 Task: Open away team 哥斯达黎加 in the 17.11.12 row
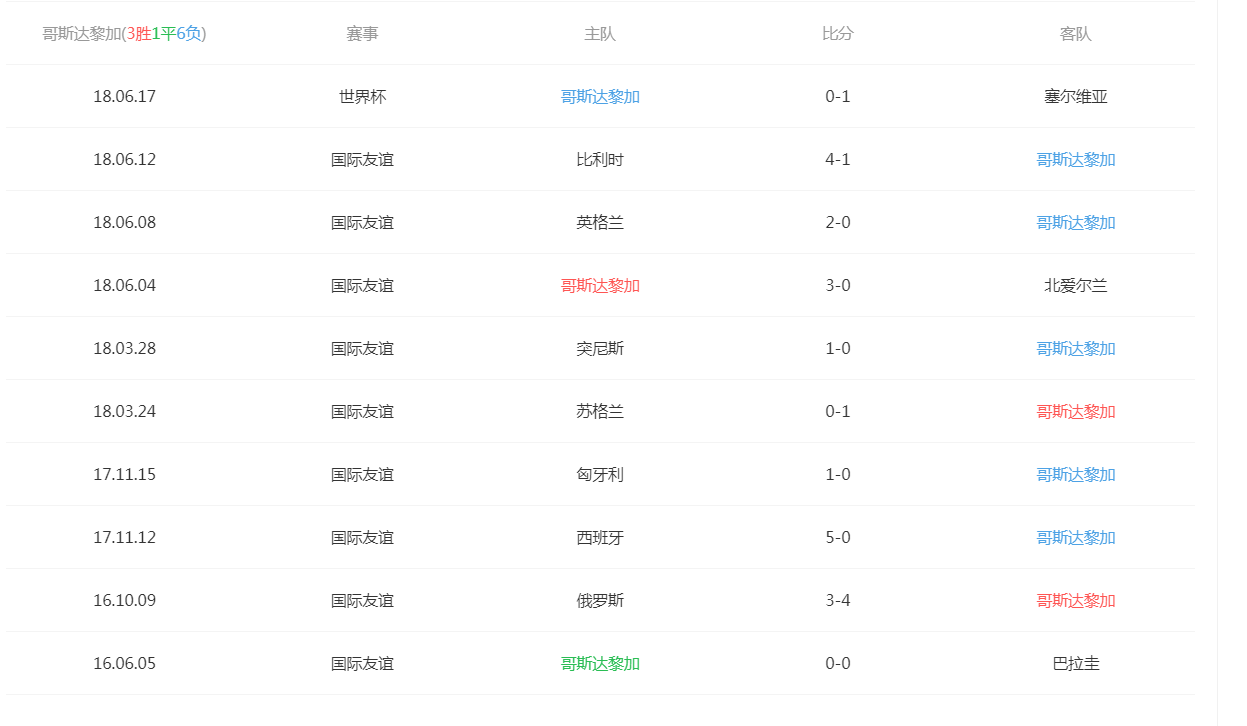[1076, 538]
